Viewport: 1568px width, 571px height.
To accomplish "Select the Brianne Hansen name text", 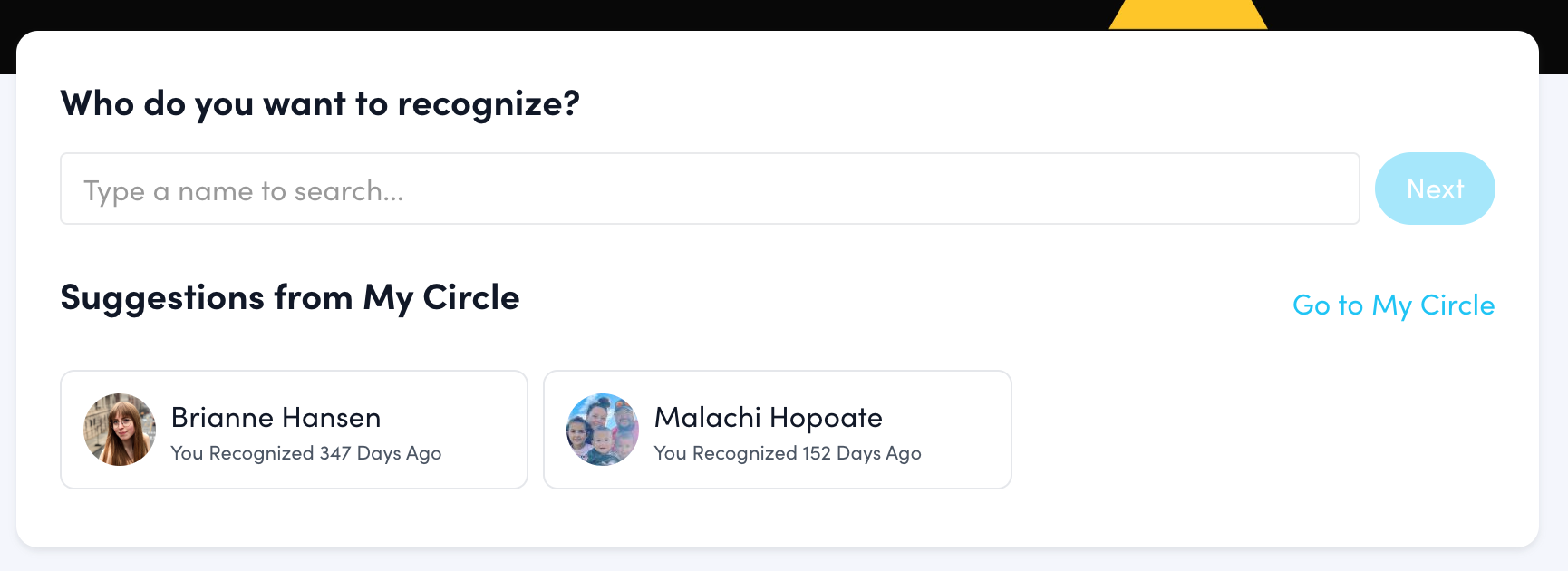I will tap(276, 418).
